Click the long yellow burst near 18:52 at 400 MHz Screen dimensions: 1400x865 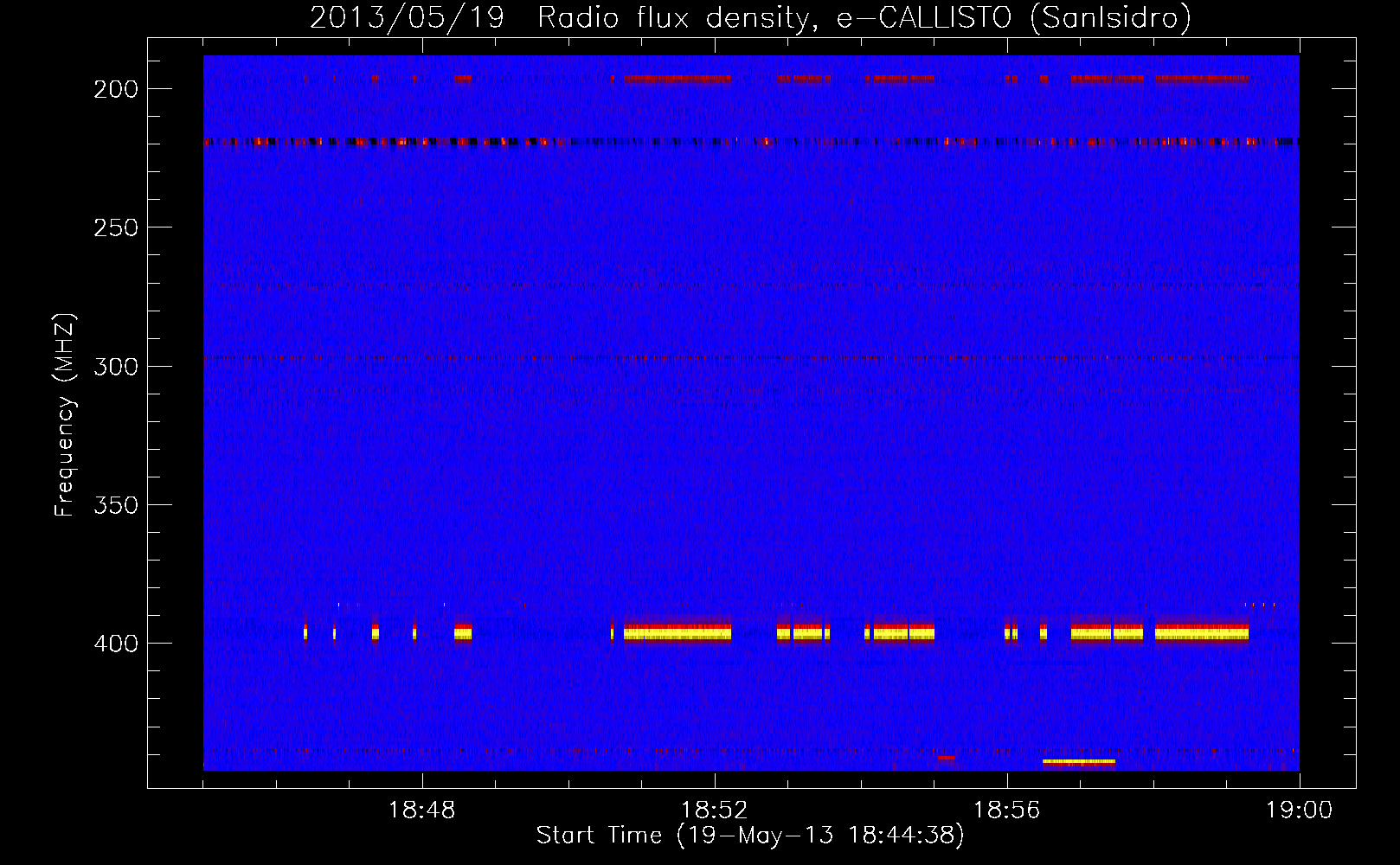pyautogui.click(x=678, y=634)
